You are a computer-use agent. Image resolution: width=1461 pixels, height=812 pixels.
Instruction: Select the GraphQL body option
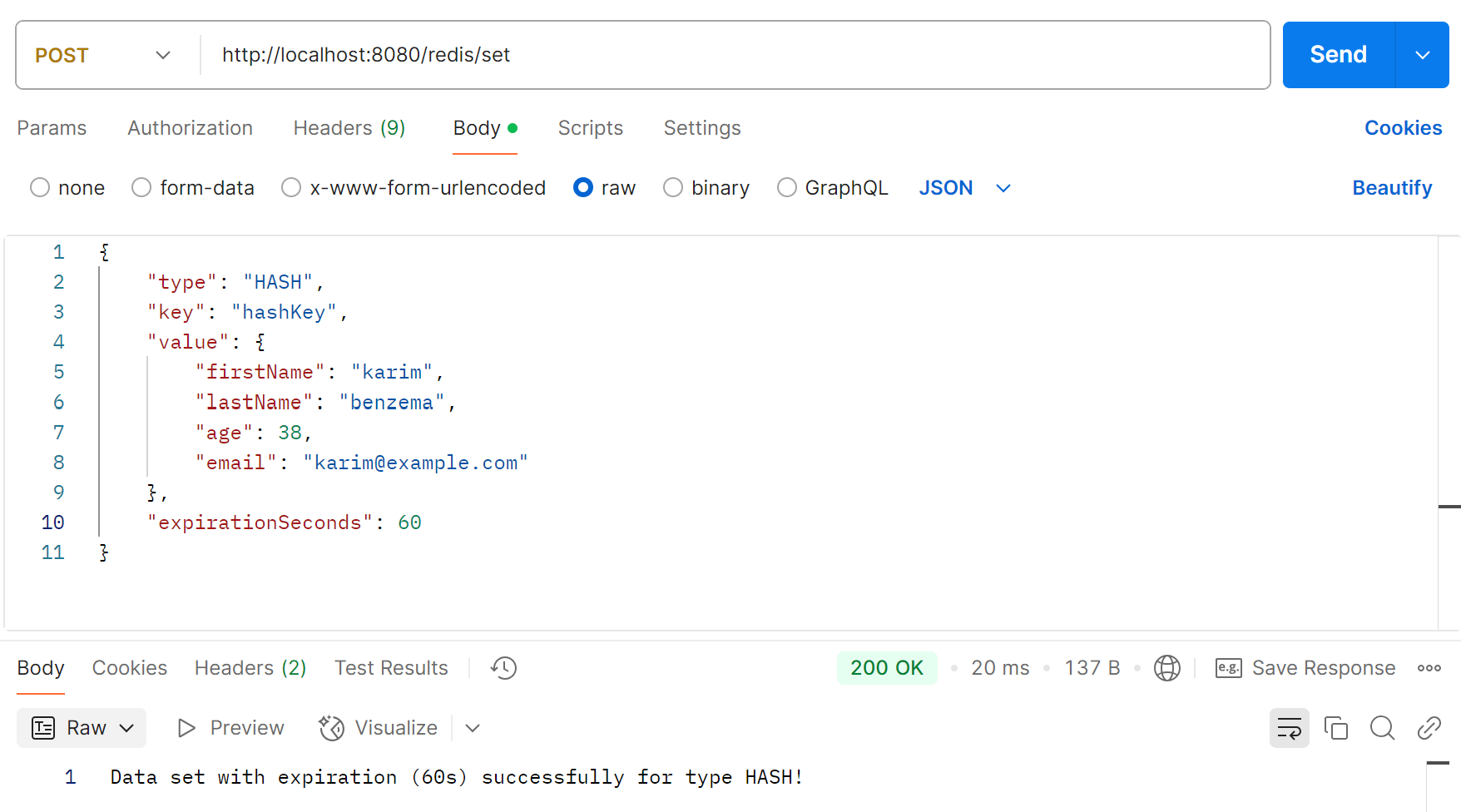point(786,188)
